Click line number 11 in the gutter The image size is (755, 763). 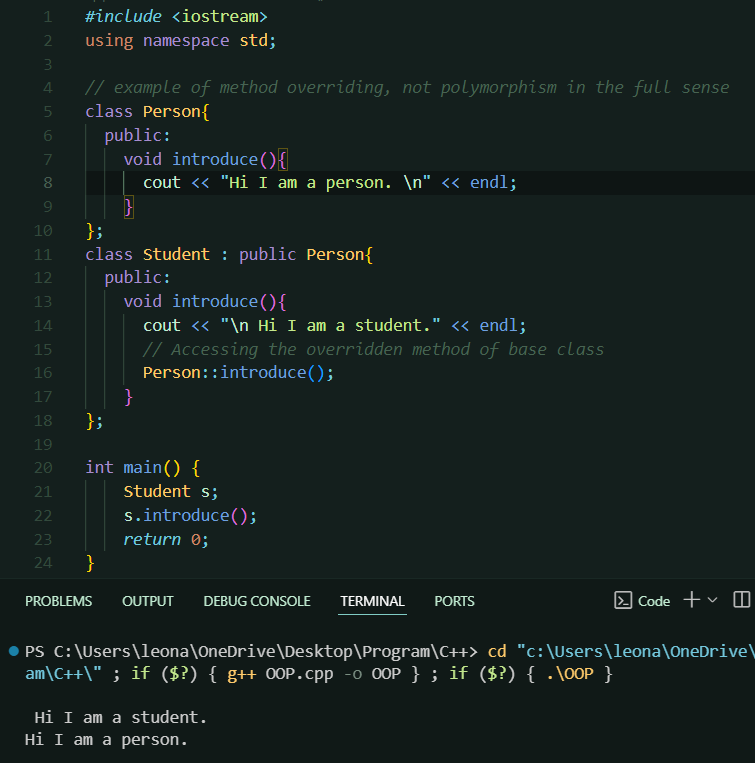[x=43, y=254]
